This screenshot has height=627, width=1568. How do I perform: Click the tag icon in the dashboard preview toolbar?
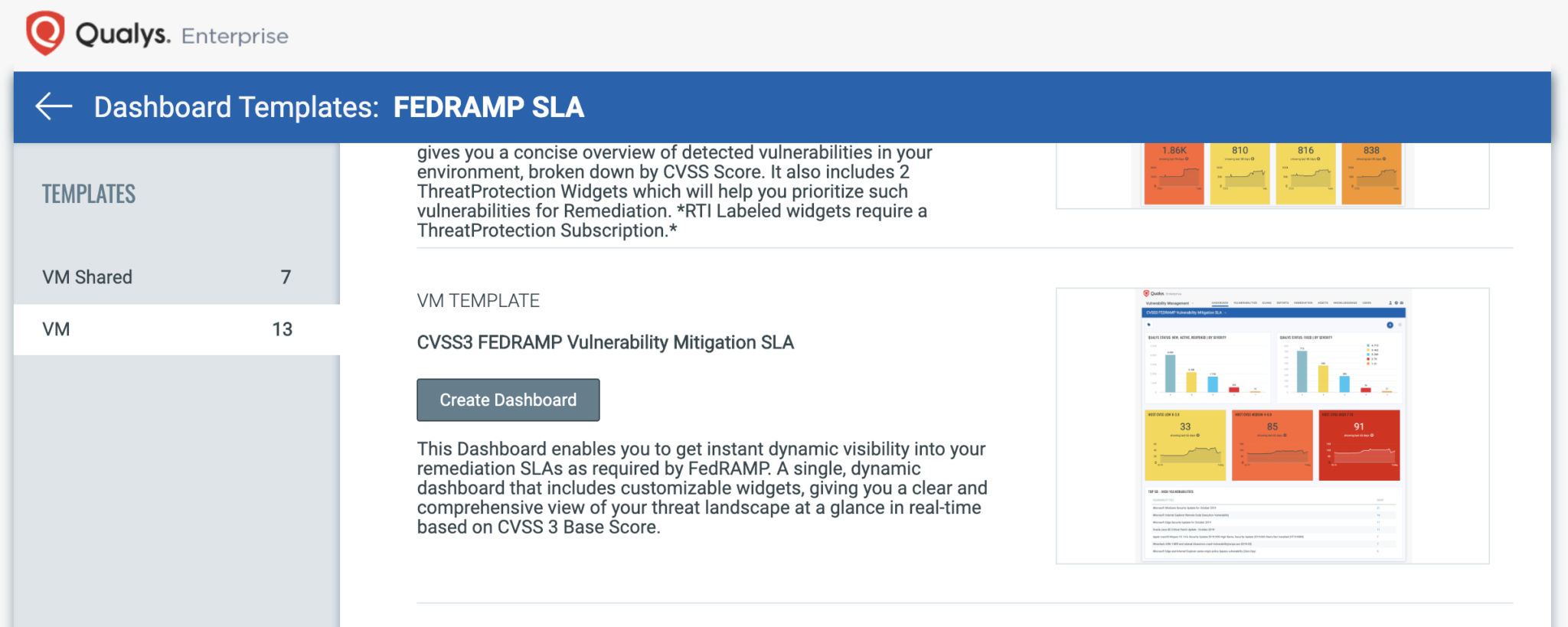click(x=1148, y=325)
